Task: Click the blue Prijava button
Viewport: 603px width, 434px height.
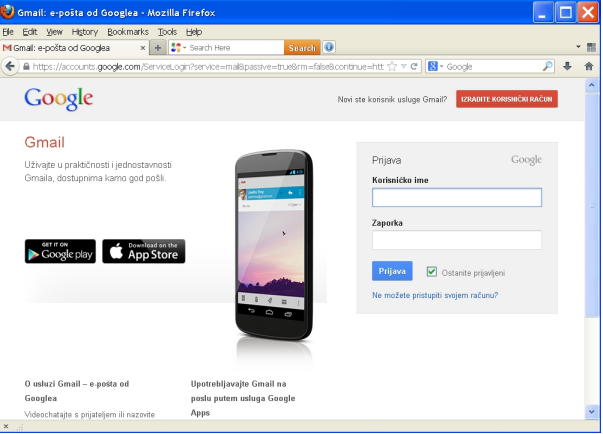Action: (x=392, y=271)
